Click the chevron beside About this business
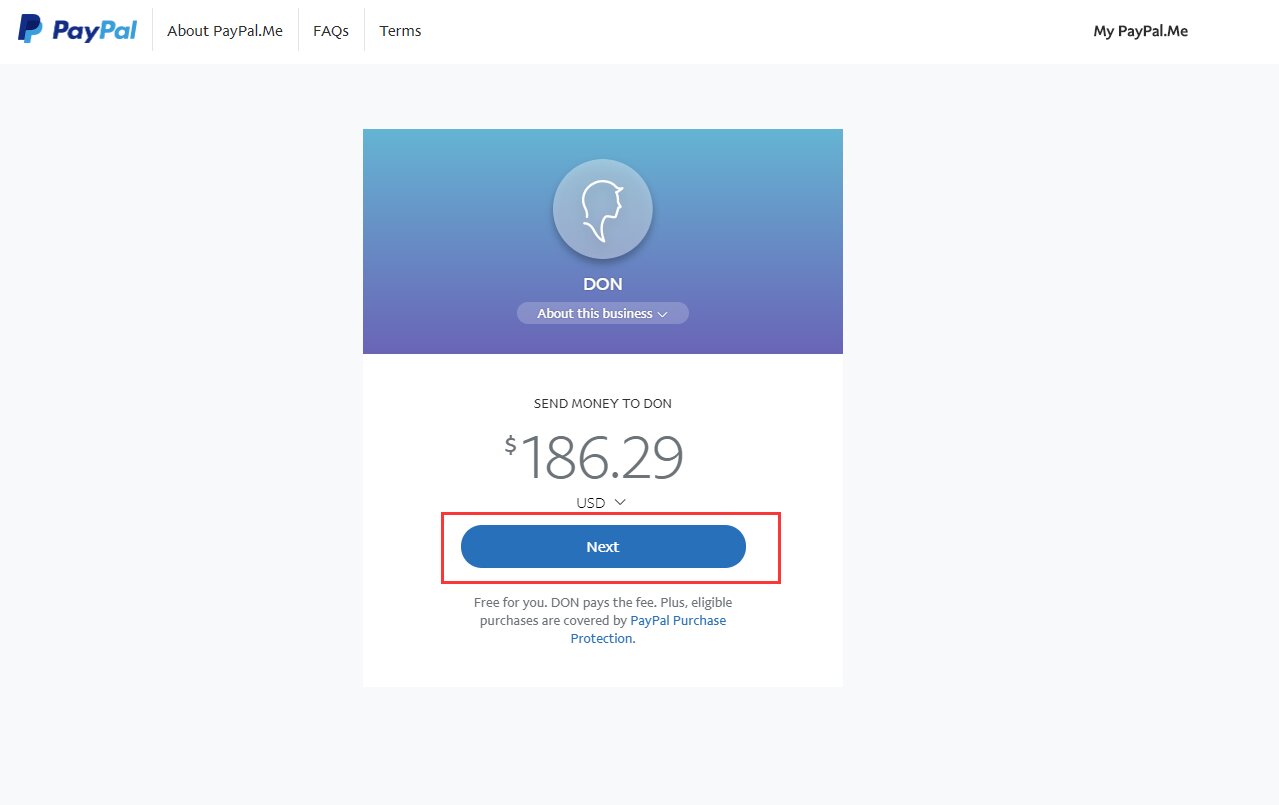The width and height of the screenshot is (1279, 805). pos(662,314)
